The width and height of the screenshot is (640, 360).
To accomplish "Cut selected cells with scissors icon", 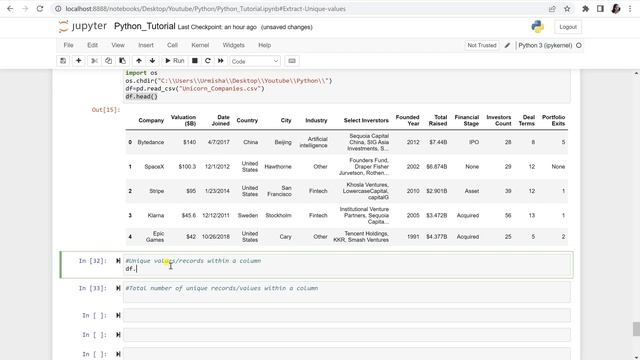I will tap(94, 61).
